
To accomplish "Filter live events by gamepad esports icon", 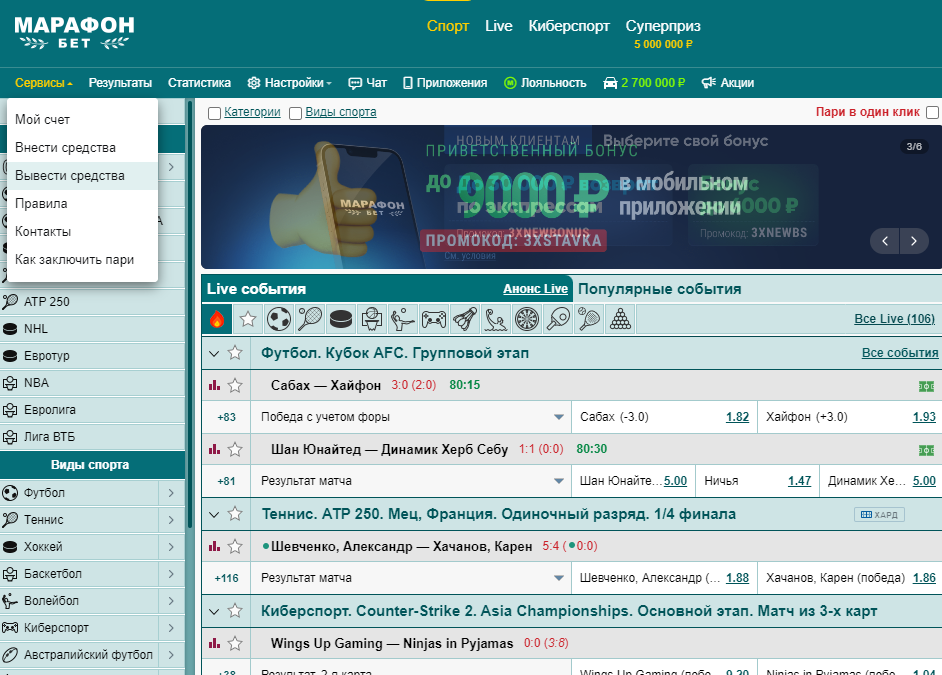I will [x=434, y=319].
